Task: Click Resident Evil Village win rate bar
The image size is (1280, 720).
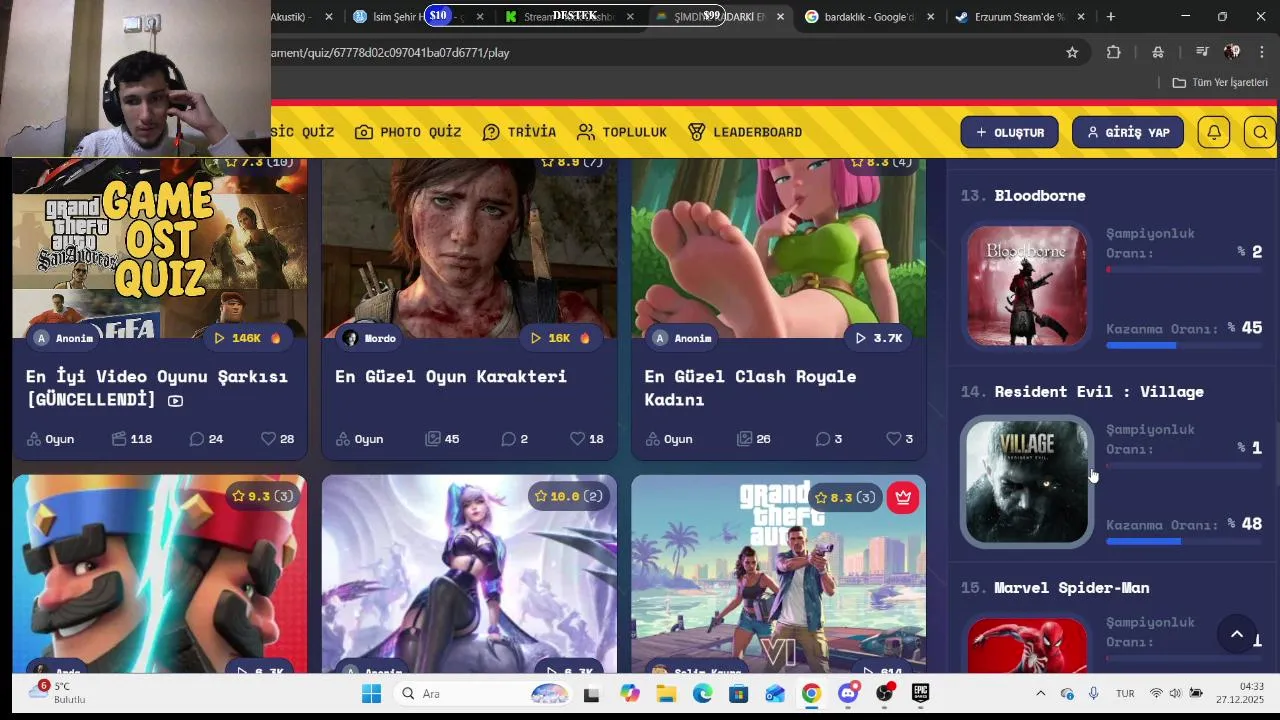Action: click(1184, 541)
